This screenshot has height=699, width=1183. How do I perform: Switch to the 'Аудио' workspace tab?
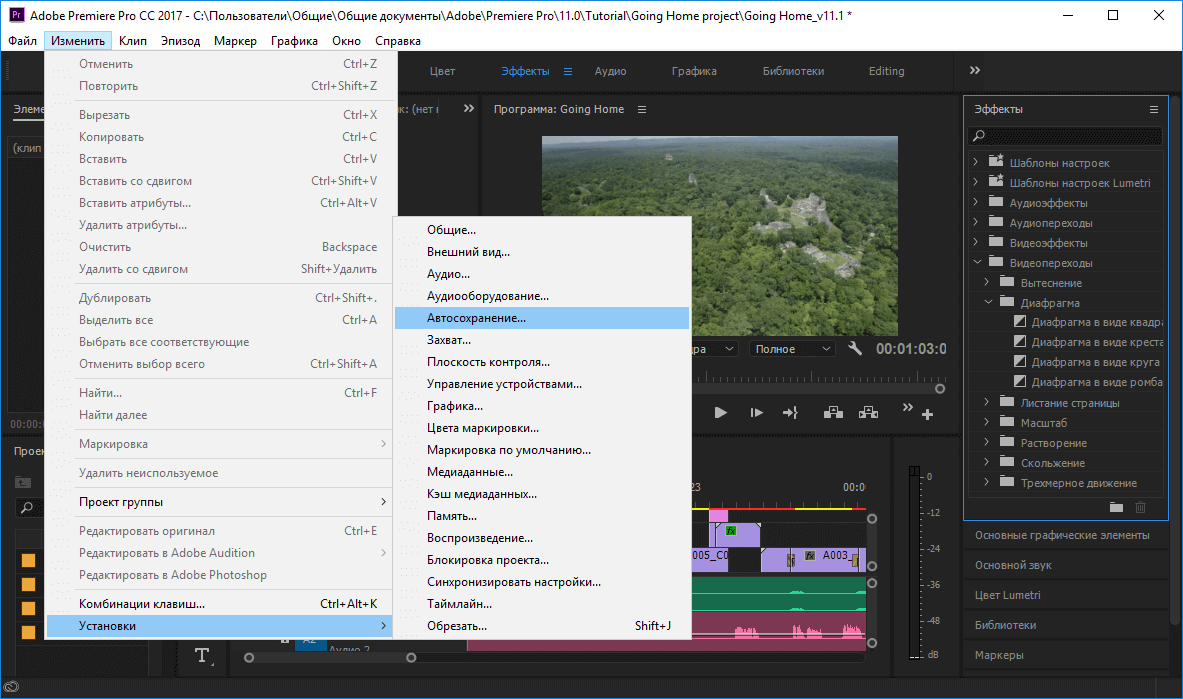click(x=610, y=71)
